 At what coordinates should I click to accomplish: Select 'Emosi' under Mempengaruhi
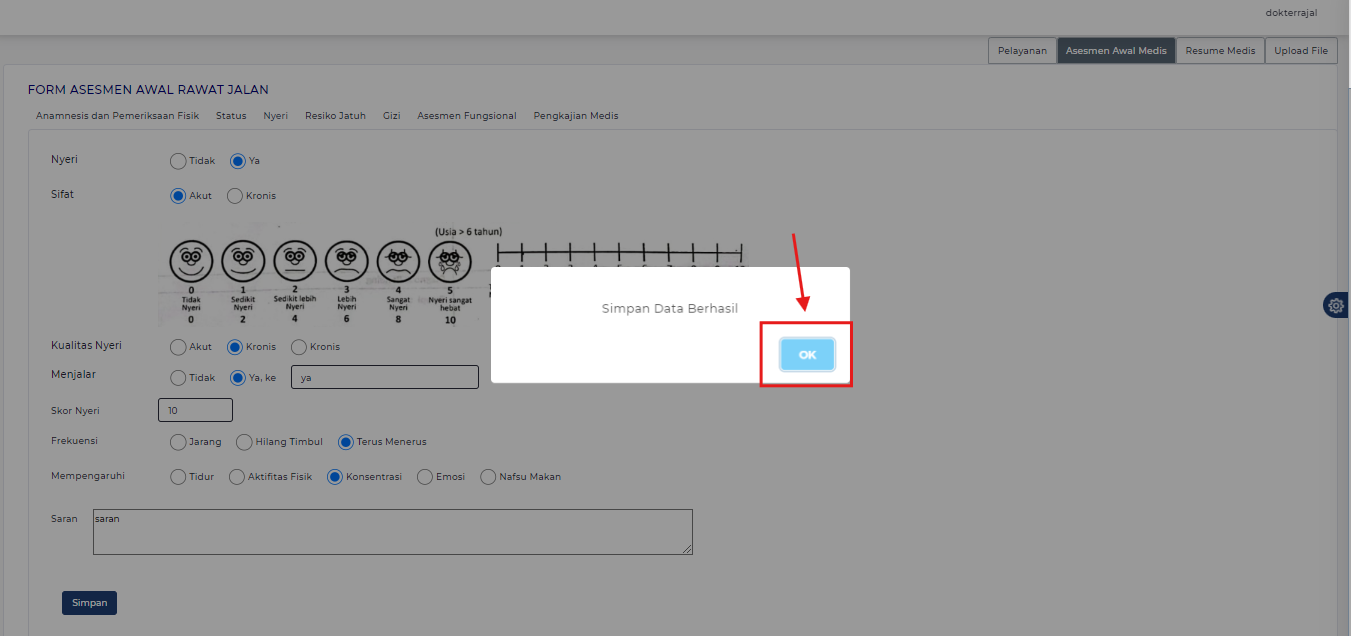(425, 477)
